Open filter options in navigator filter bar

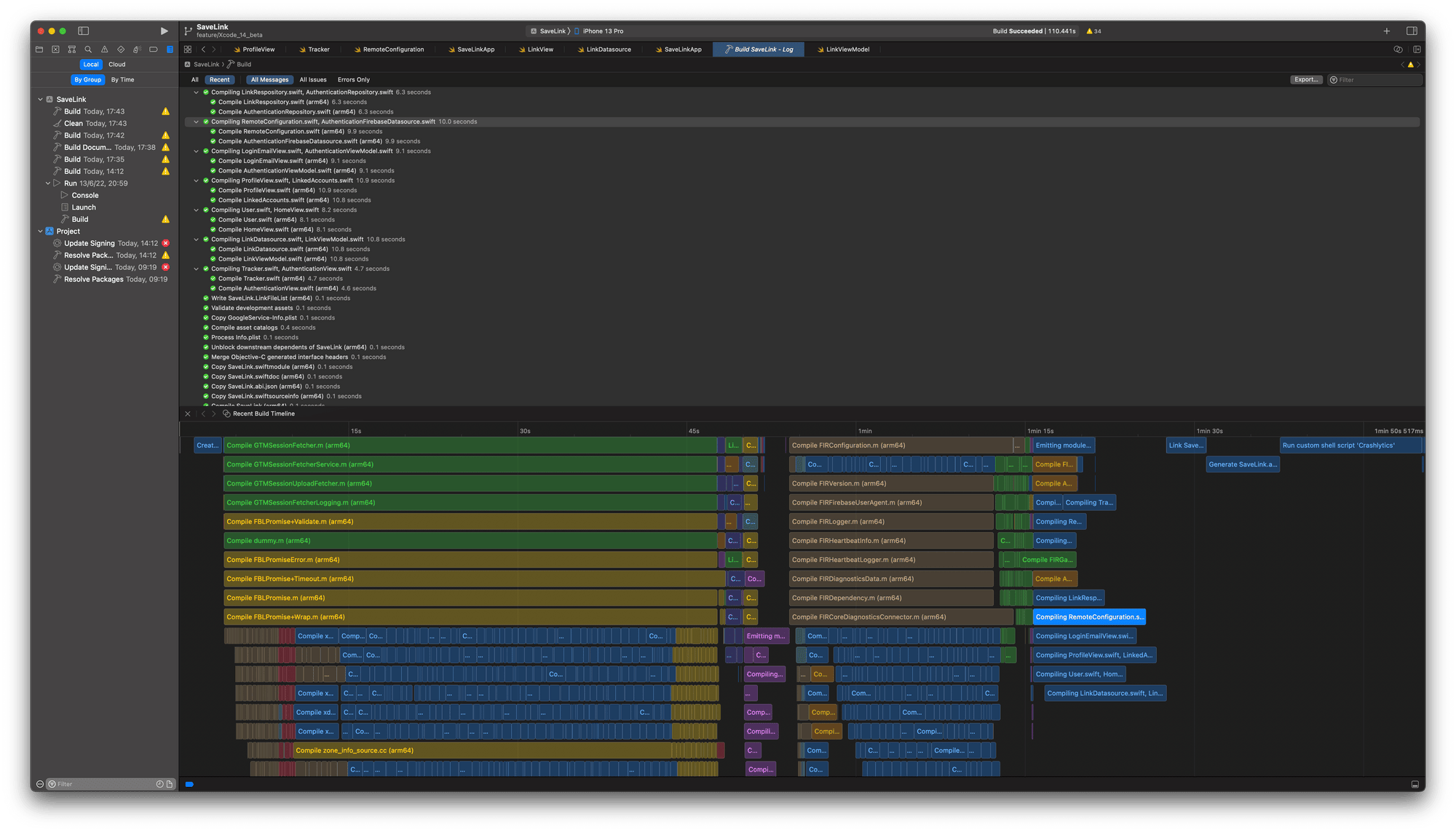click(x=52, y=784)
